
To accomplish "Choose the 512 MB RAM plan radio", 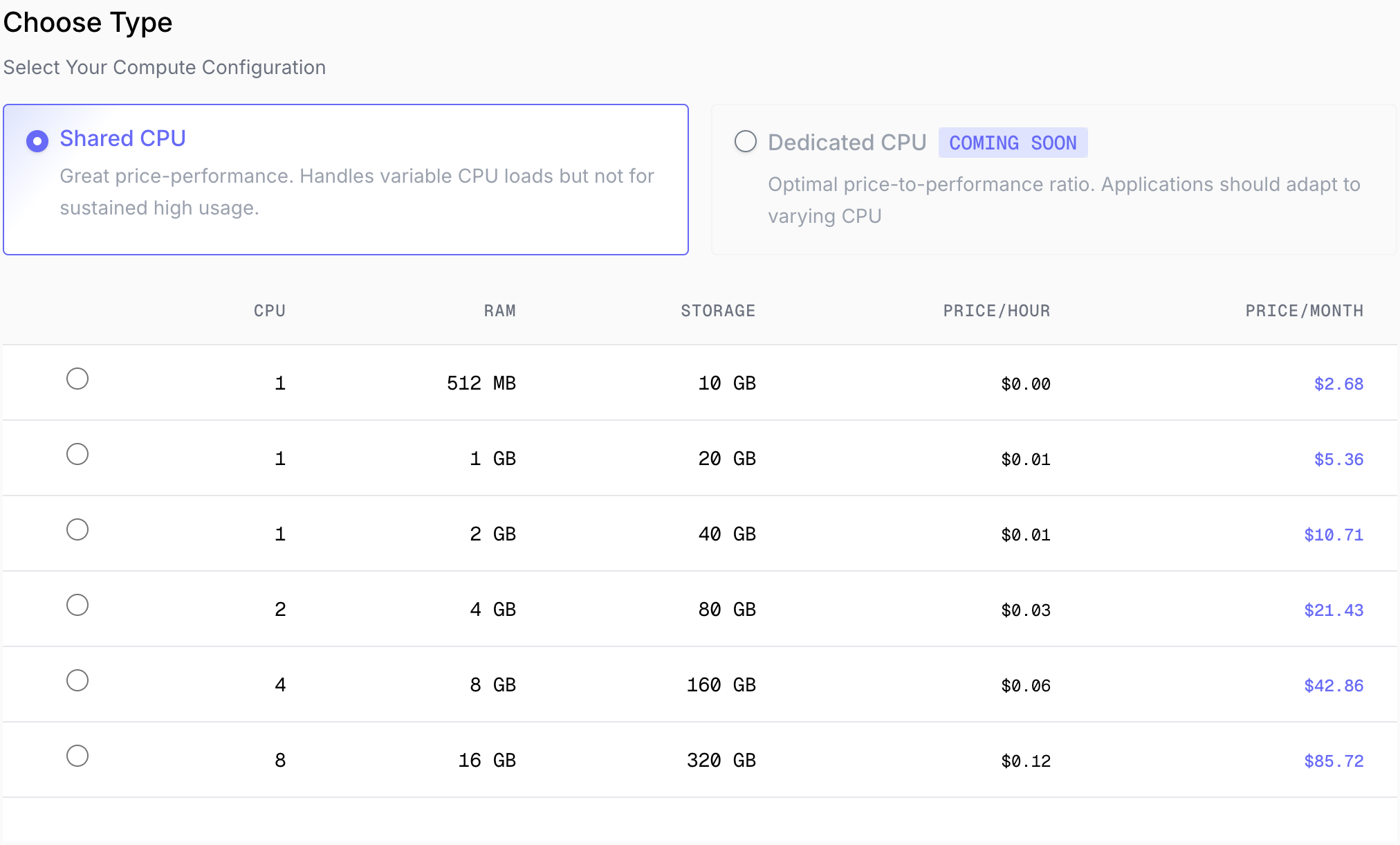I will pyautogui.click(x=77, y=379).
